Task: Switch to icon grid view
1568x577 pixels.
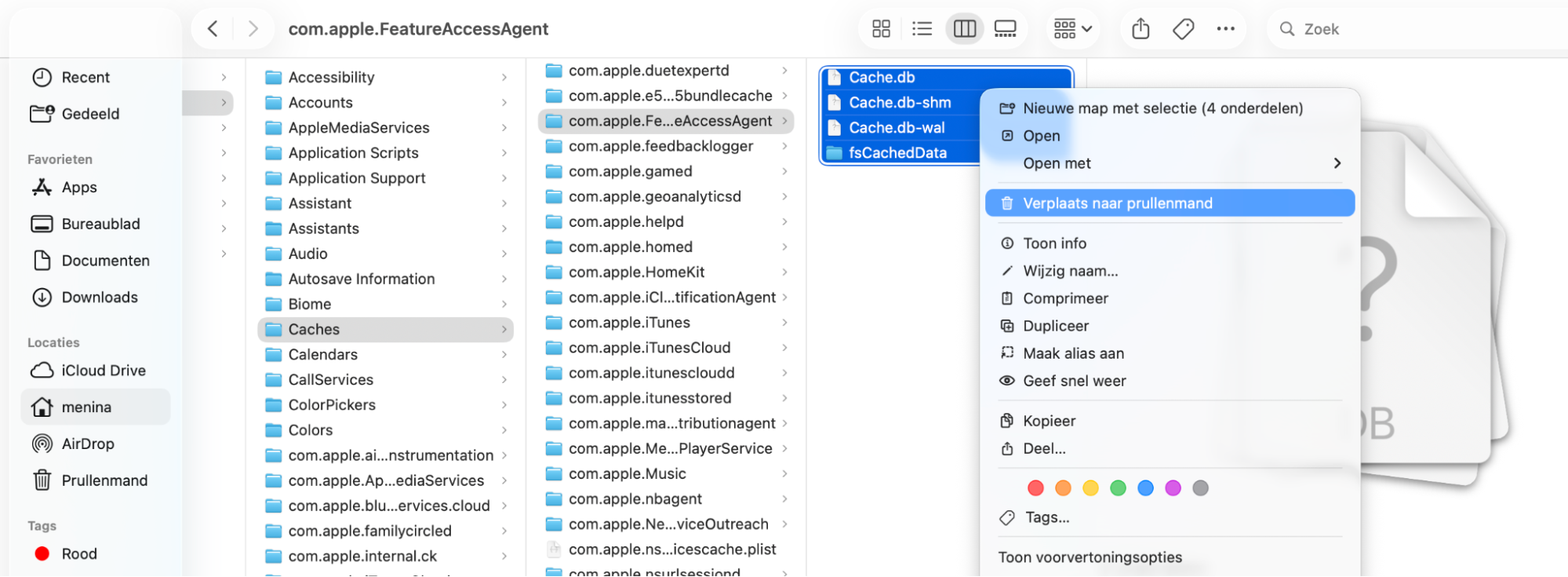Action: coord(881,29)
